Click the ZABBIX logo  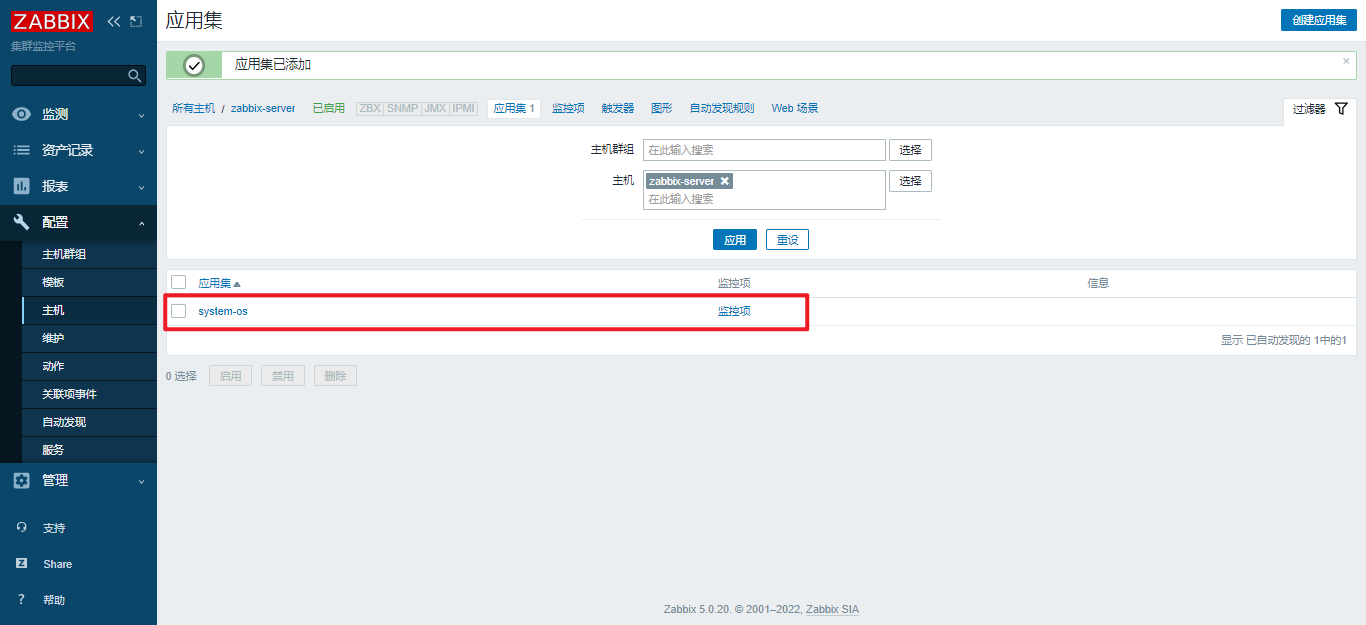coord(52,22)
